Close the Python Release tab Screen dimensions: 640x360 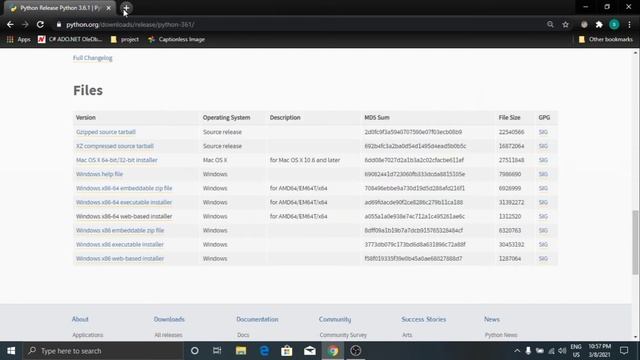[109, 8]
